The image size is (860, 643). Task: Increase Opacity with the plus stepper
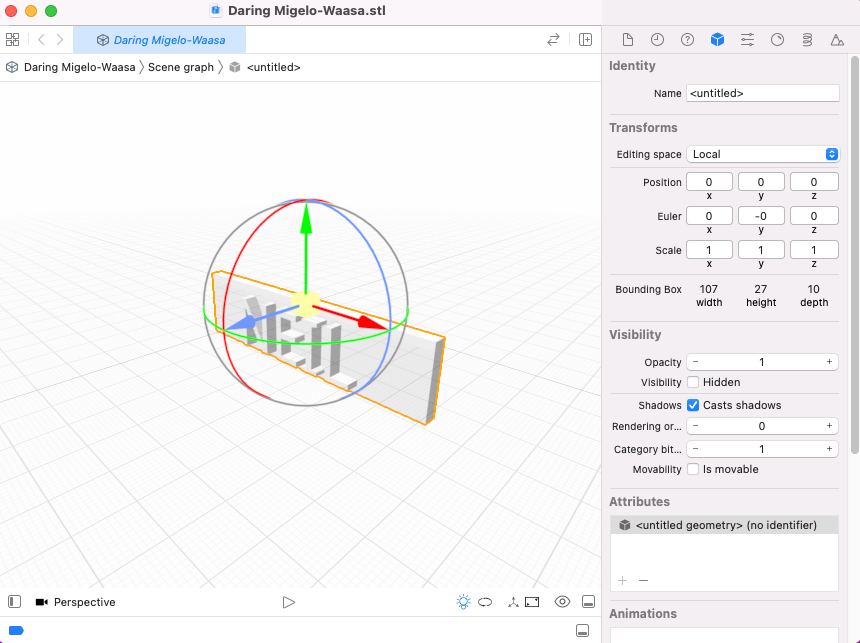829,362
